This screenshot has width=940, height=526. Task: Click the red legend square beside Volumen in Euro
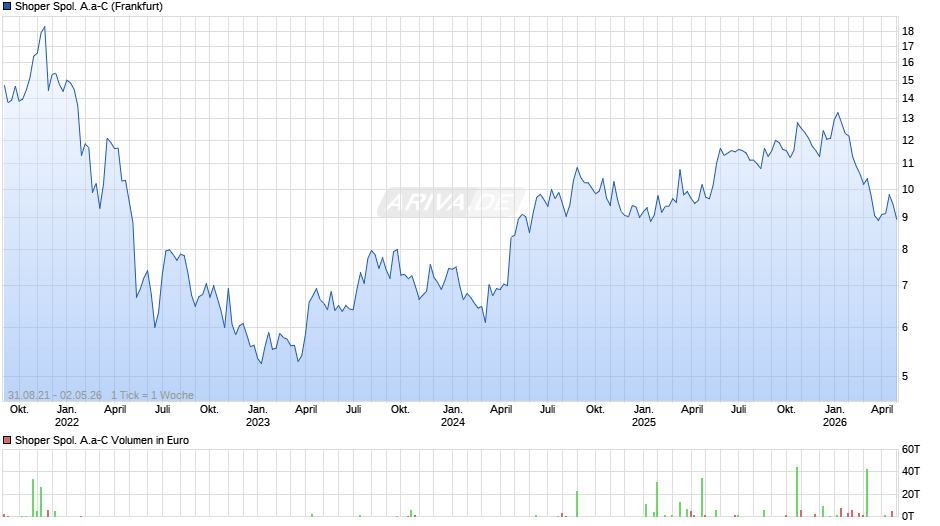[x=7, y=440]
